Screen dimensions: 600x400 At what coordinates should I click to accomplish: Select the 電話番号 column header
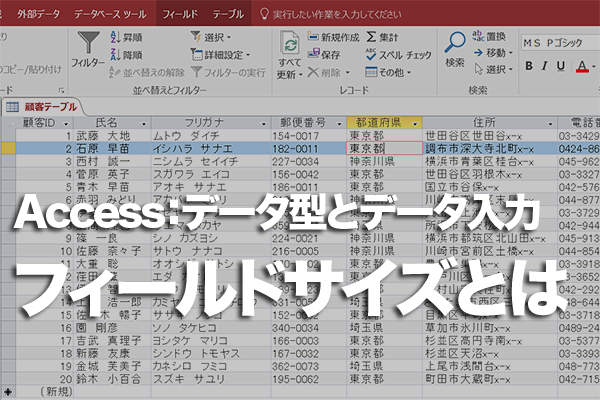tap(579, 123)
